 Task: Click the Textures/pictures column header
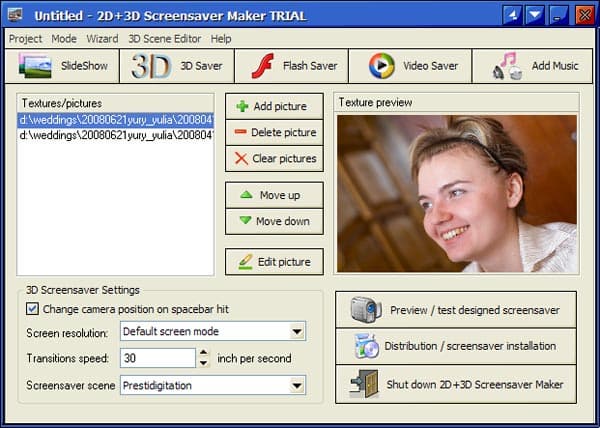(116, 103)
